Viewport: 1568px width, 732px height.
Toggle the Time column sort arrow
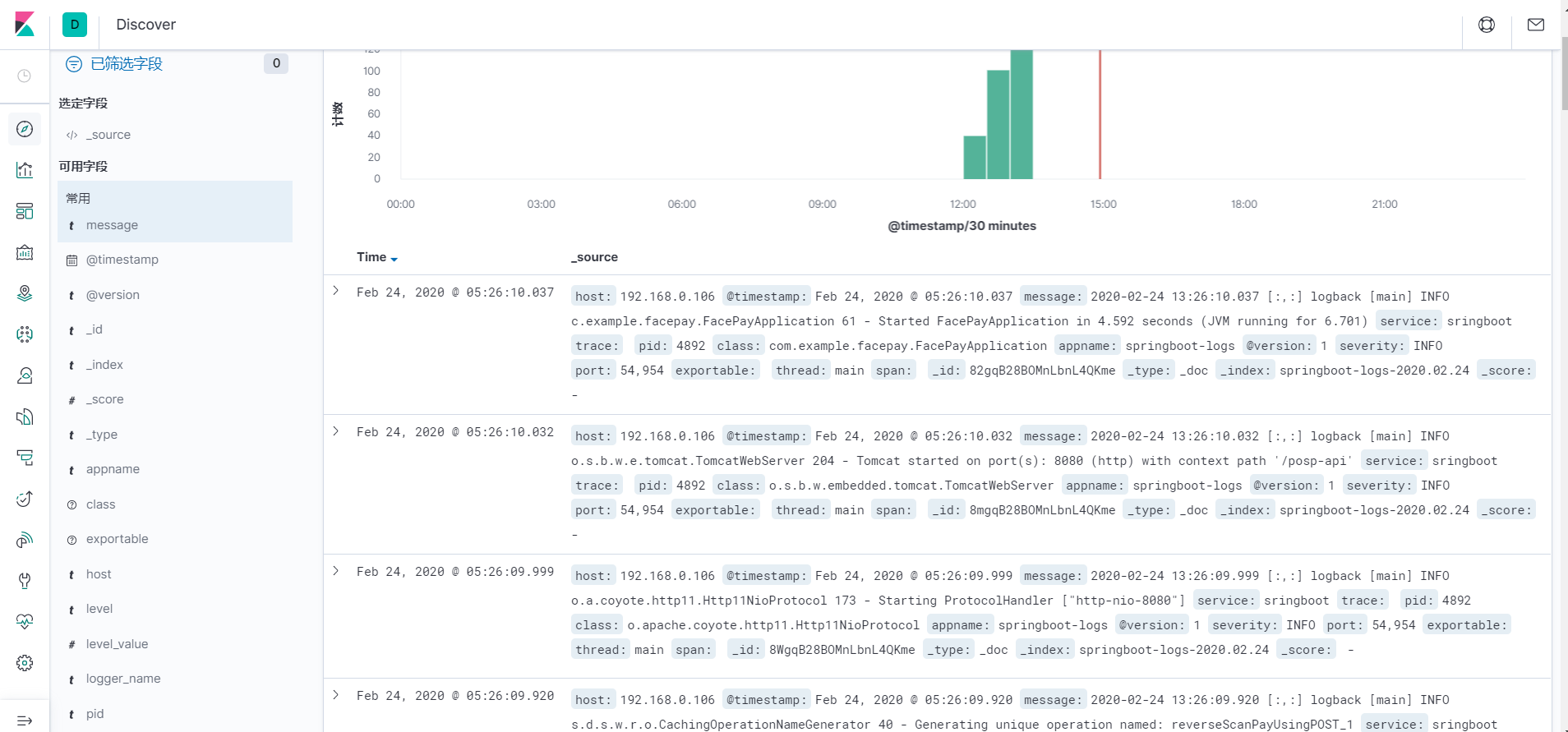(394, 259)
